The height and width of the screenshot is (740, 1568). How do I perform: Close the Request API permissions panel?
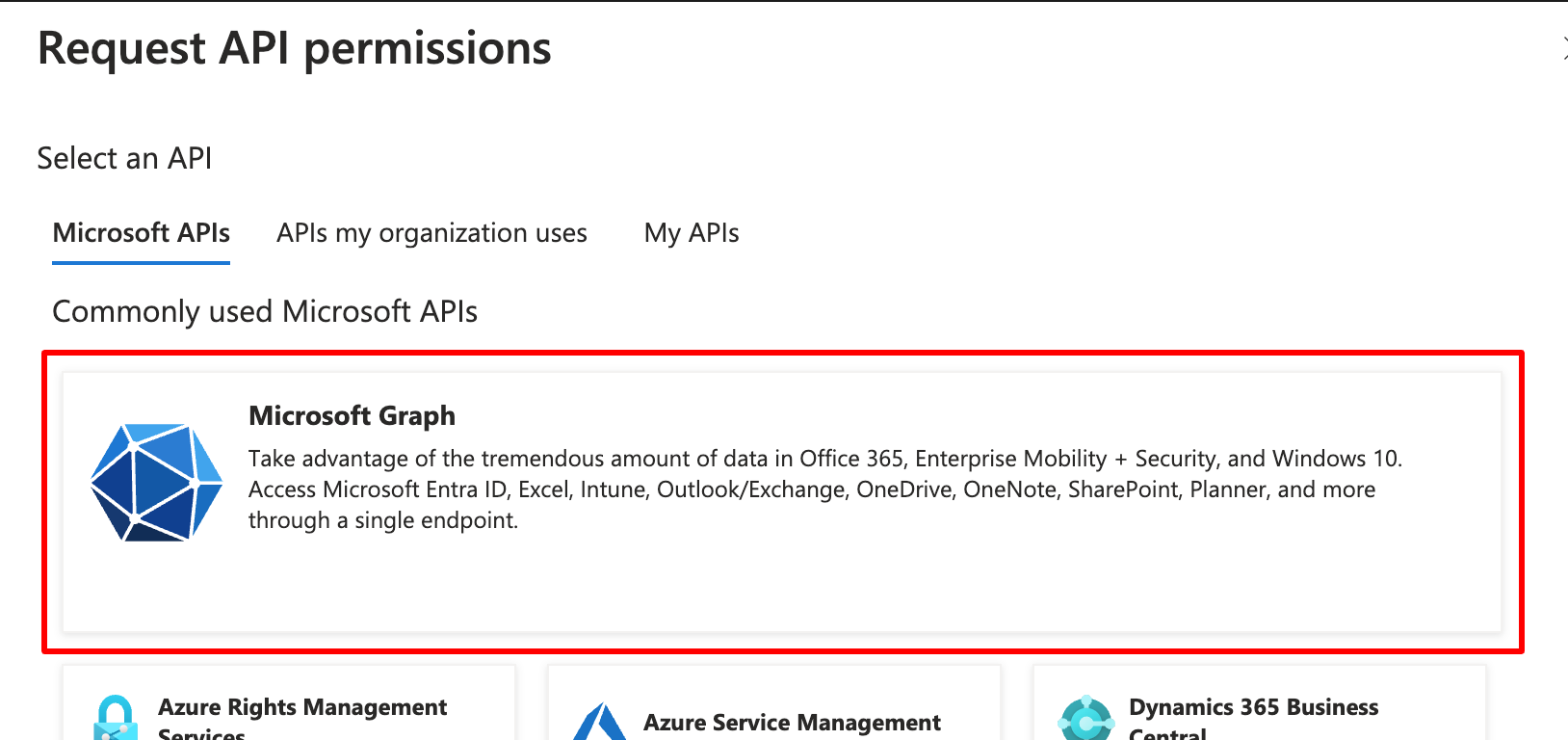[1563, 48]
